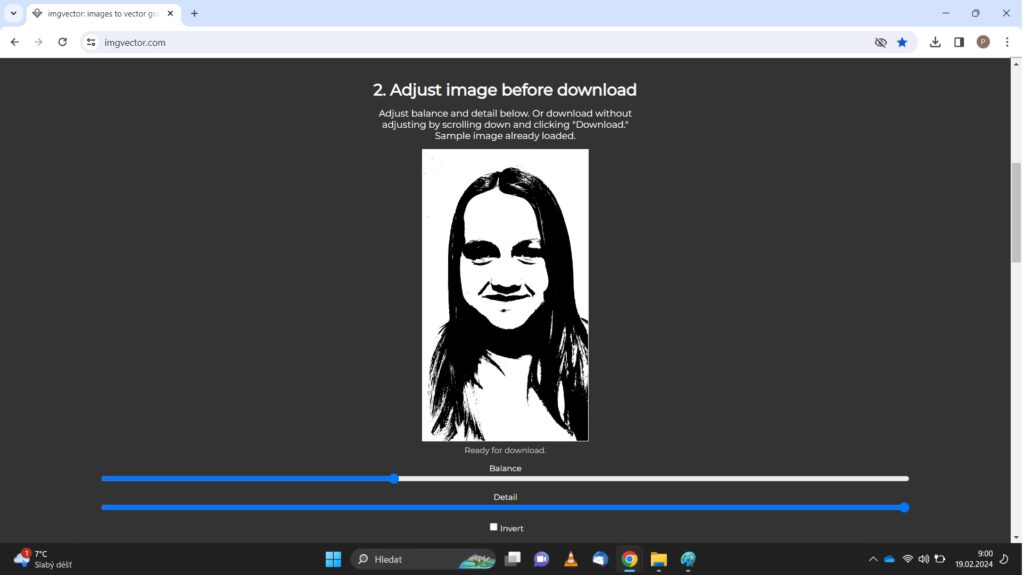
Task: Open File Explorer from taskbar
Action: click(x=658, y=559)
